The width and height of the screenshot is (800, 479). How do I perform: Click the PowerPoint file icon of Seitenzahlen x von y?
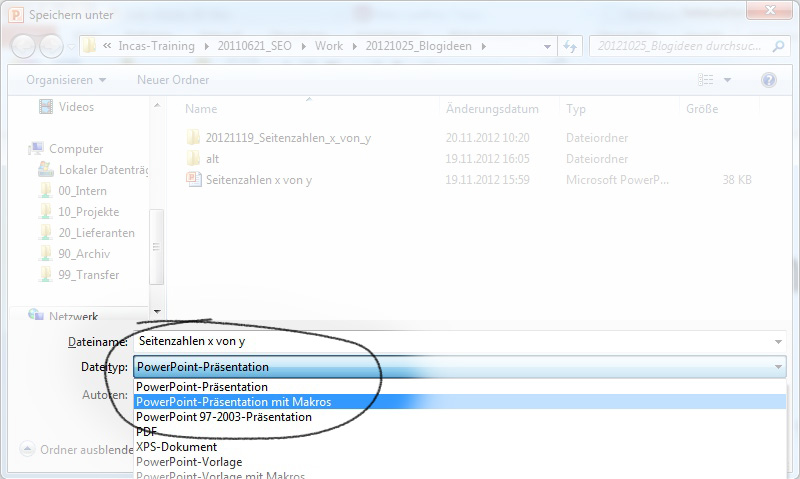click(193, 180)
